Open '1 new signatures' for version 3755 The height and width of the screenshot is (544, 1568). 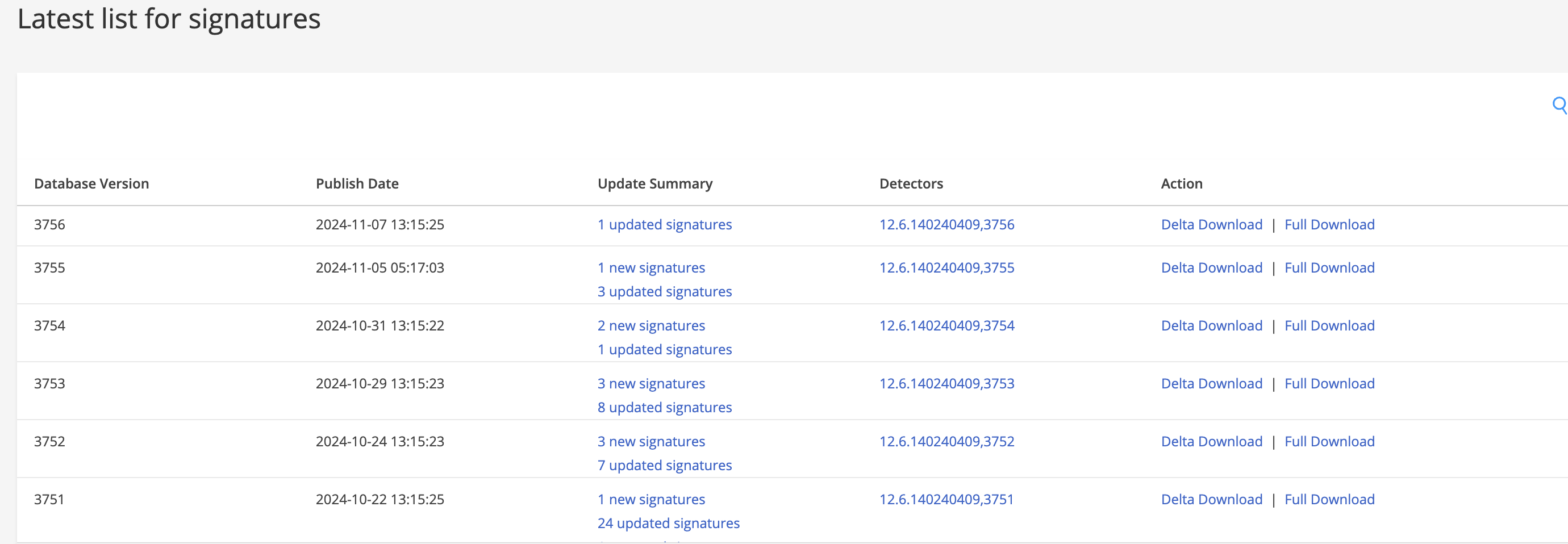click(x=651, y=267)
